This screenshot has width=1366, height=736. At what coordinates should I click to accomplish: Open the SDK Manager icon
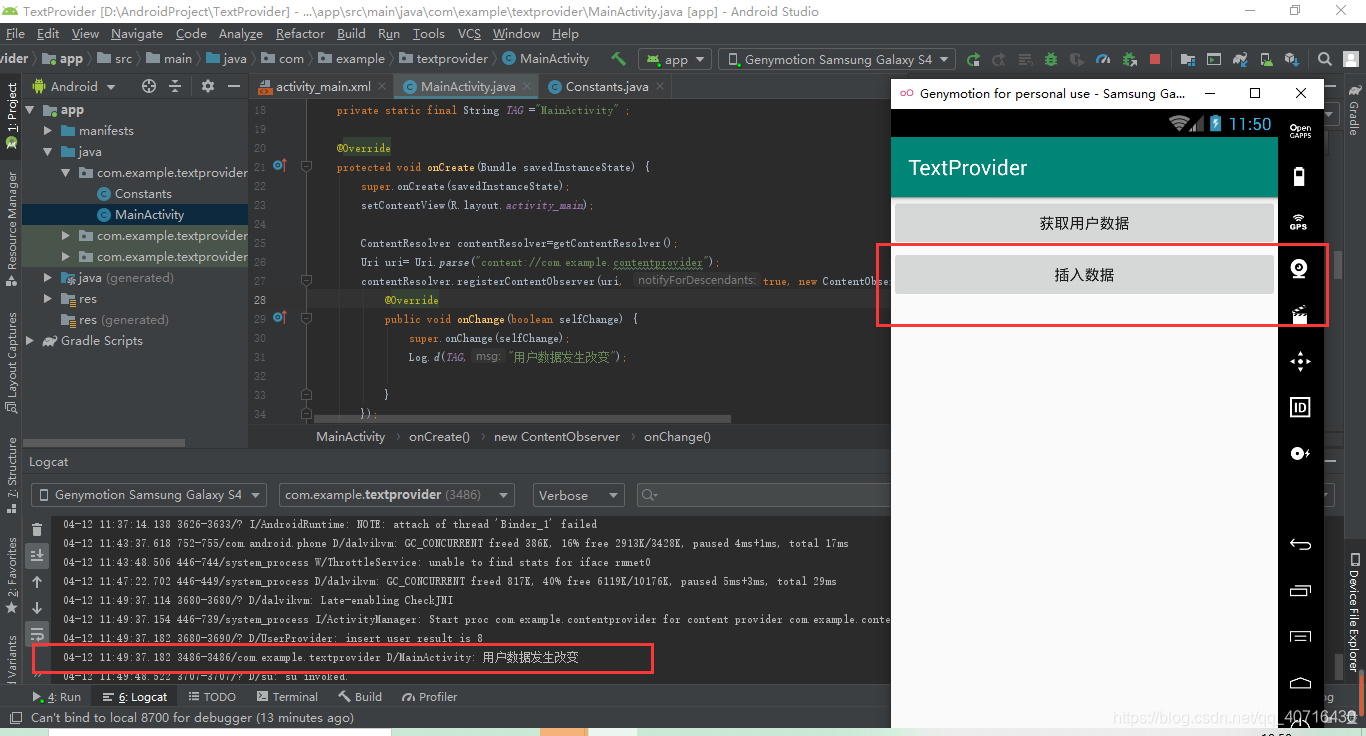point(1291,59)
